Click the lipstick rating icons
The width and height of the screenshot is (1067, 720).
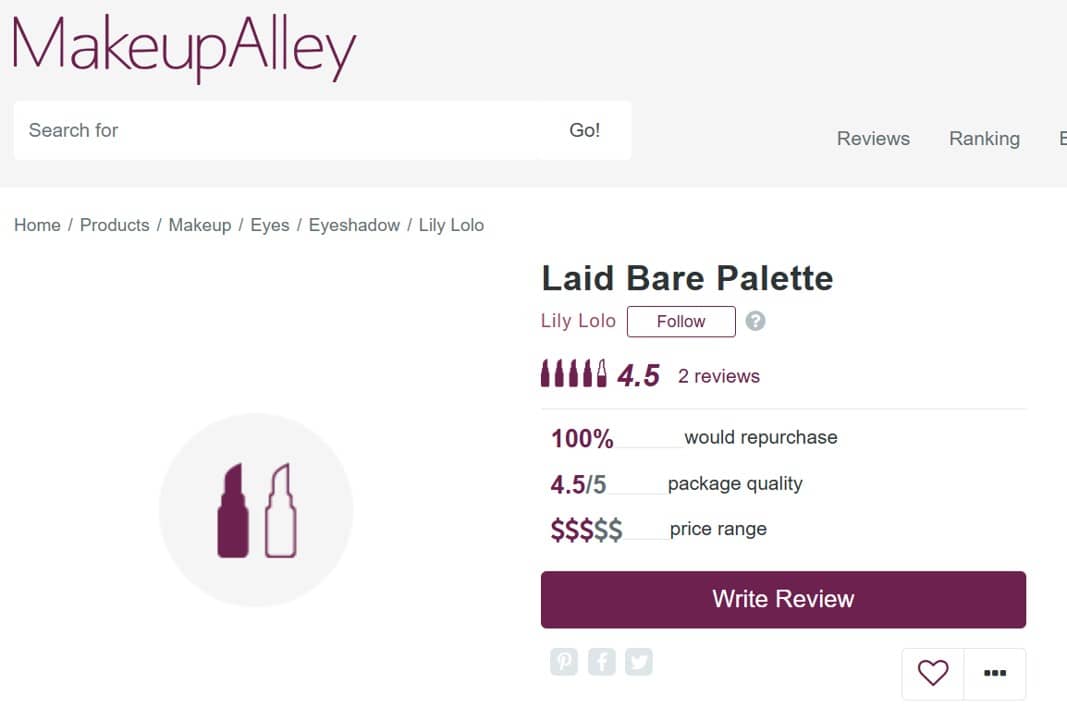[x=574, y=374]
